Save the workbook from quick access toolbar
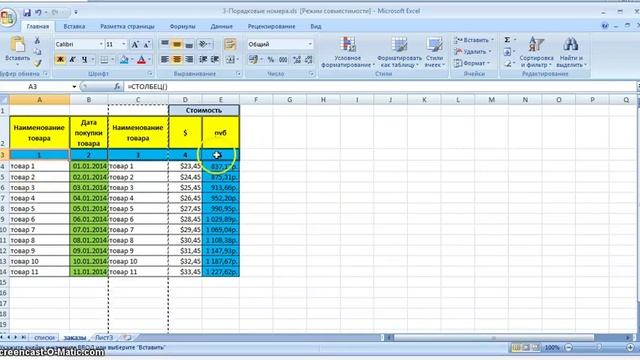640x360 pixels. point(27,13)
